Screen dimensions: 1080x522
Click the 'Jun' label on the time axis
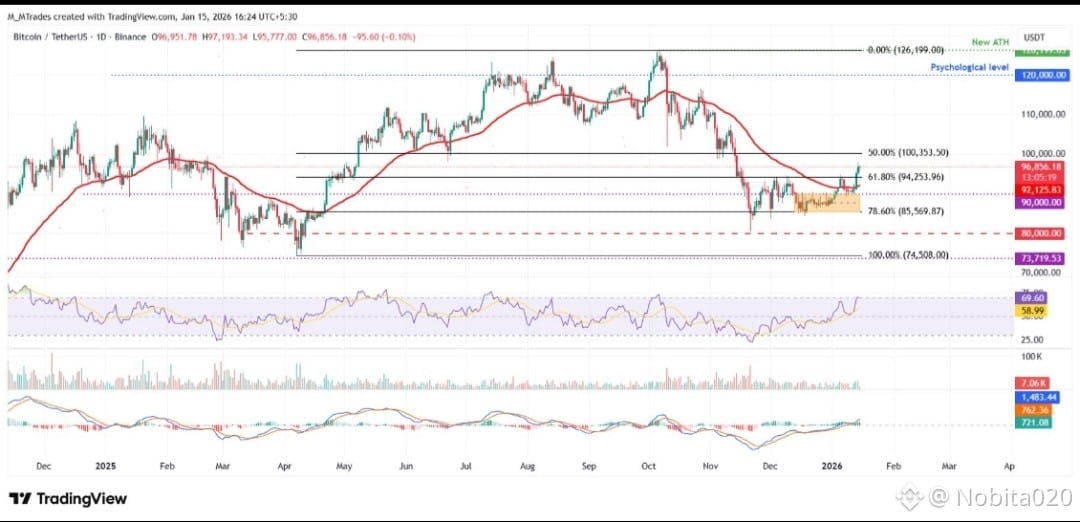[x=406, y=466]
